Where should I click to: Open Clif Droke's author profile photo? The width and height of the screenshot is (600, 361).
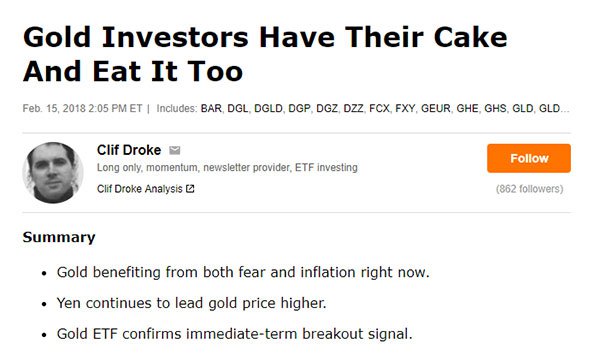point(53,173)
